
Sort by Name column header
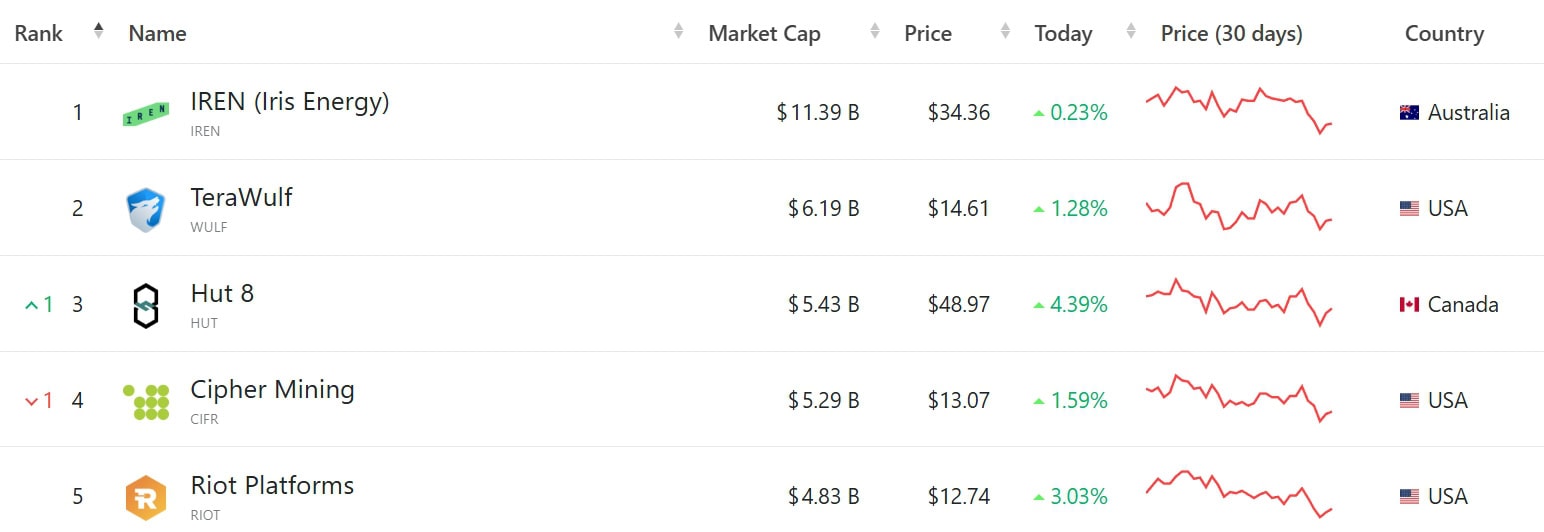click(158, 33)
